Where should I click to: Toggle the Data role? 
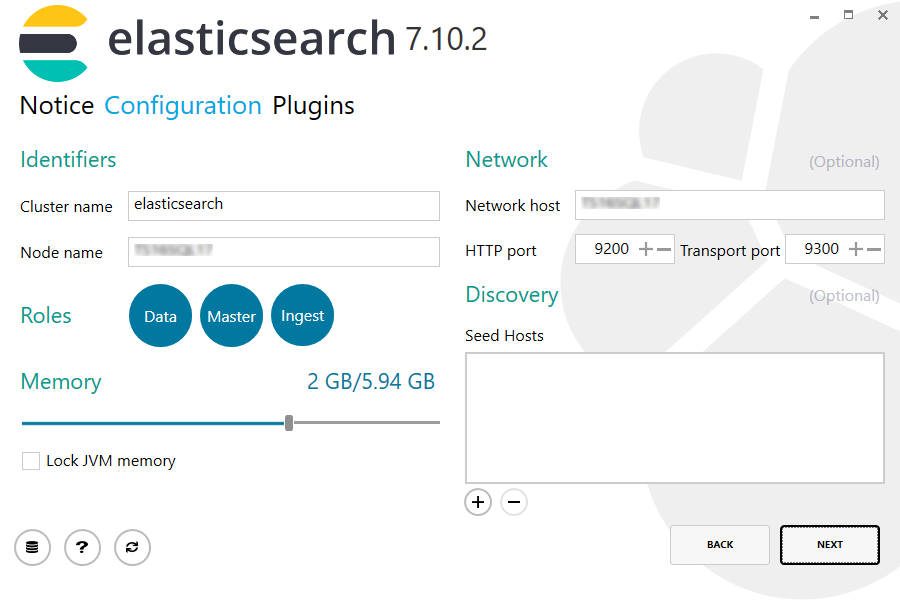coord(160,315)
